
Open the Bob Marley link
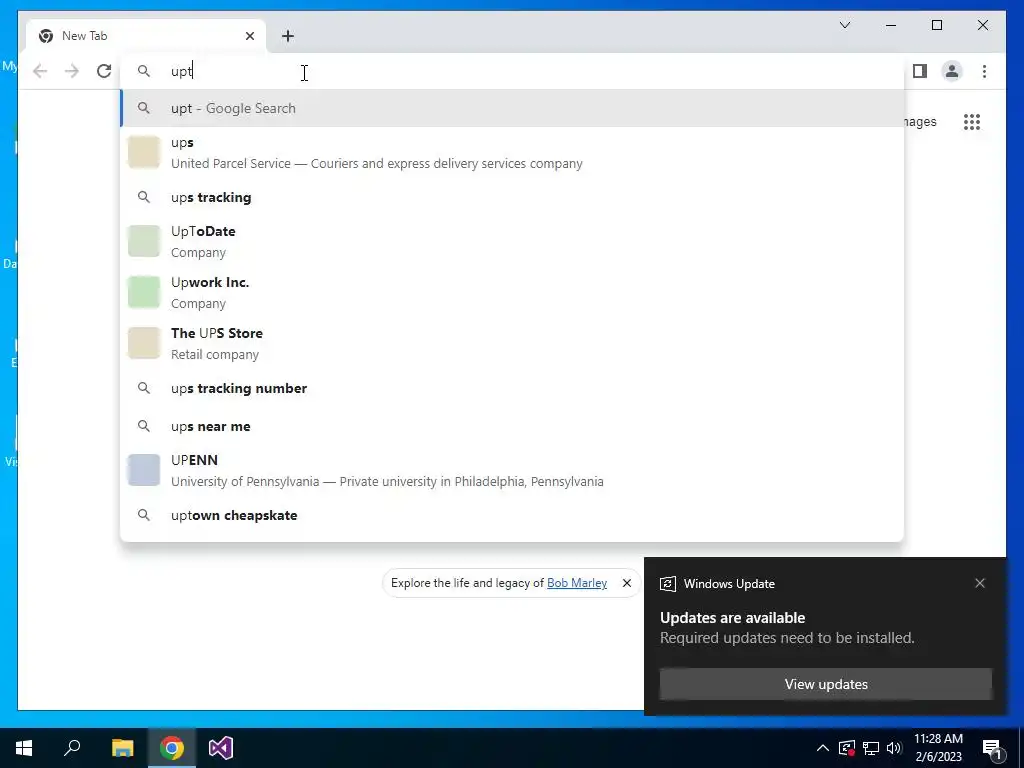pos(577,583)
